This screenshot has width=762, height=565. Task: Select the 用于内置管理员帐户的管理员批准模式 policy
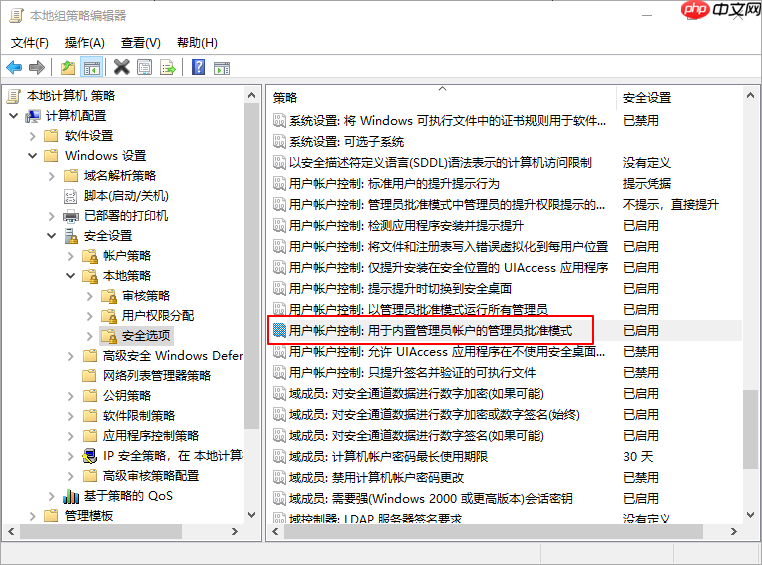click(430, 330)
